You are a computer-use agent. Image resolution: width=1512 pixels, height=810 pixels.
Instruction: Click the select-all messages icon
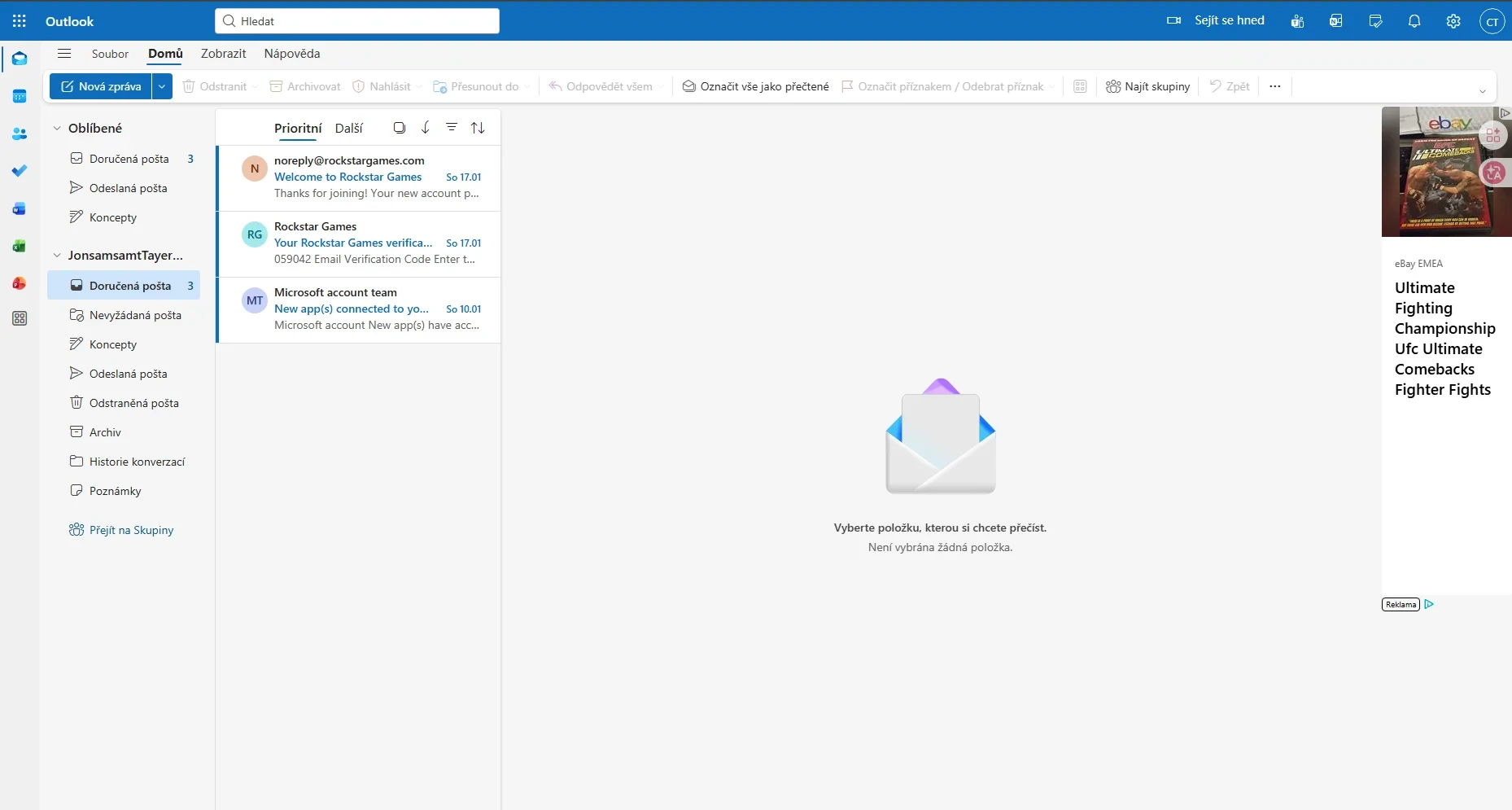click(400, 128)
